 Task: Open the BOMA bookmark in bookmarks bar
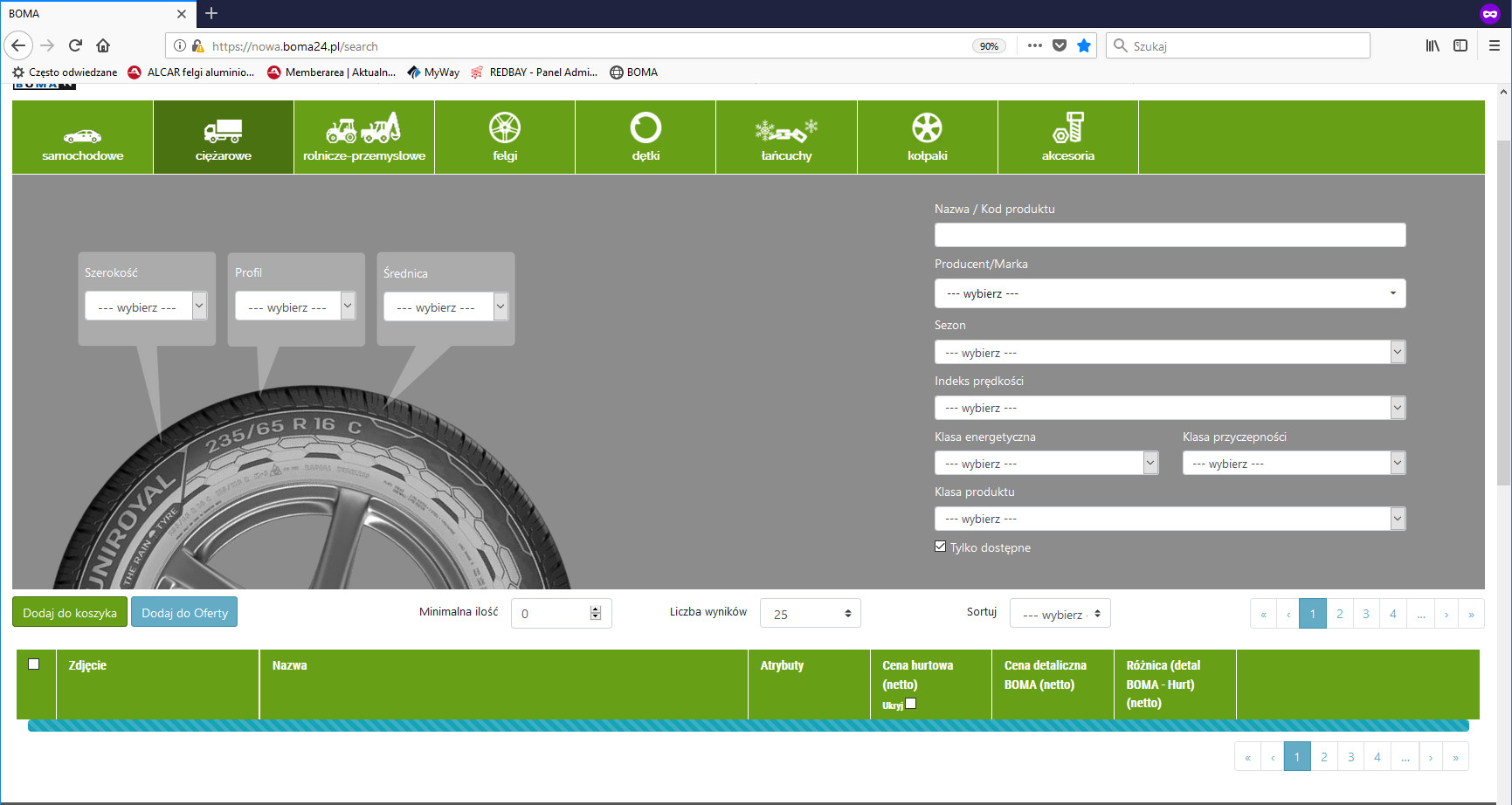(633, 72)
